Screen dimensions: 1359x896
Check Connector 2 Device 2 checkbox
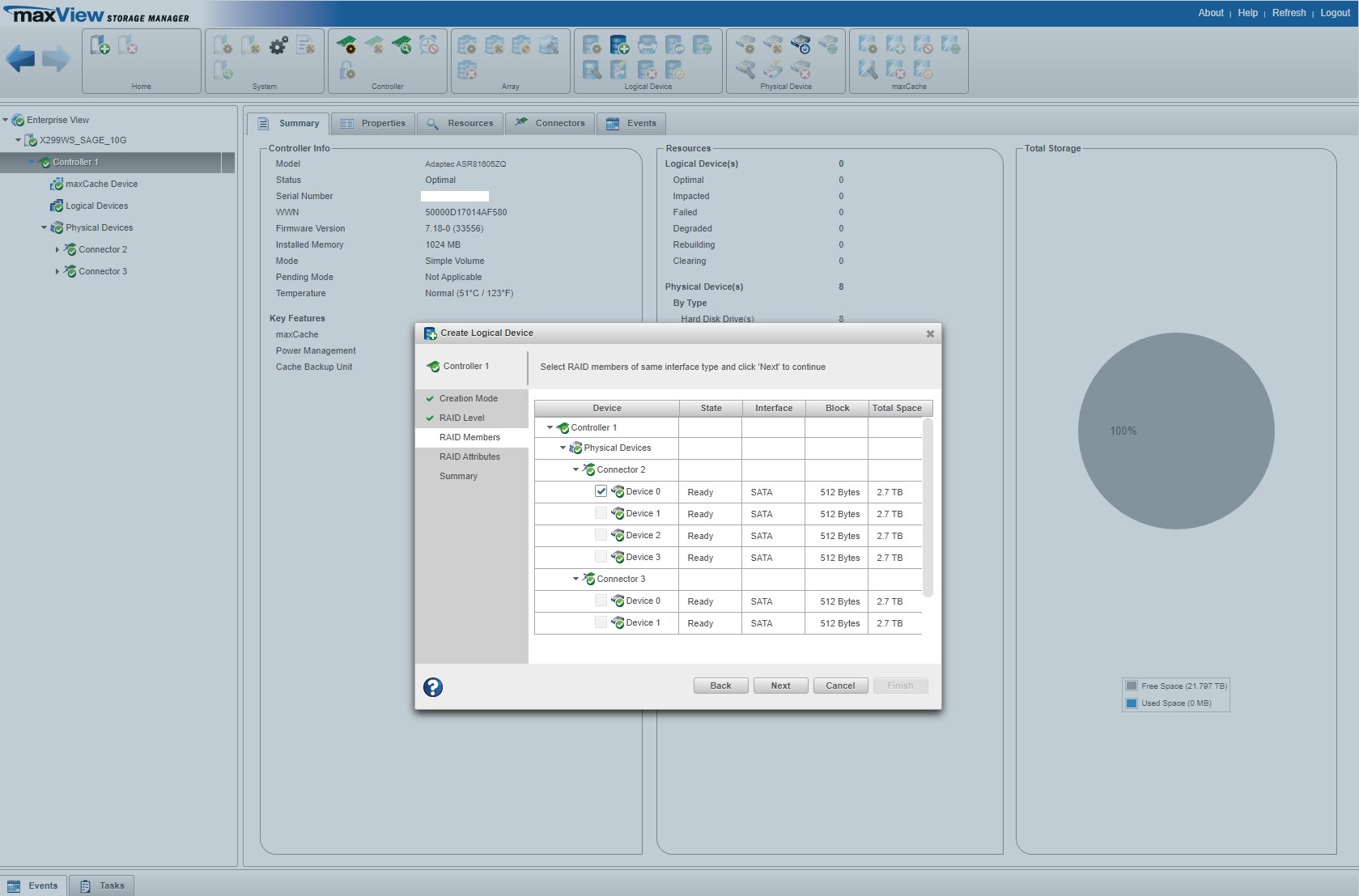pos(601,535)
